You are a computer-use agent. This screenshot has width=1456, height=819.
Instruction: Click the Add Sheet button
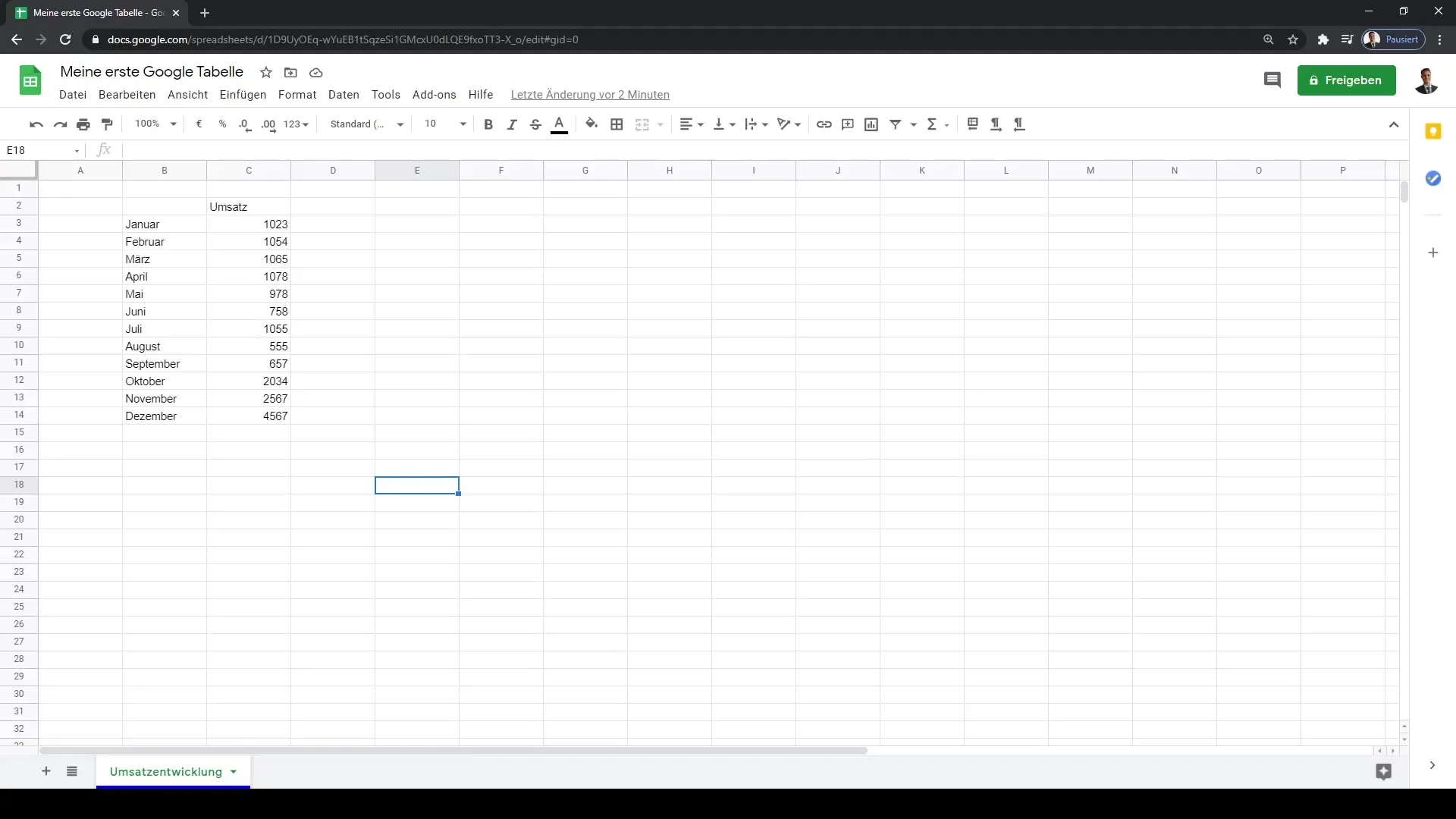(x=46, y=771)
